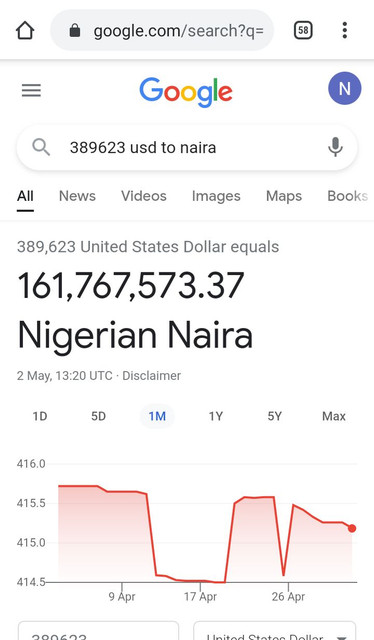The height and width of the screenshot is (640, 374).
Task: Open the tab switcher showing 58 tabs
Action: point(303,30)
